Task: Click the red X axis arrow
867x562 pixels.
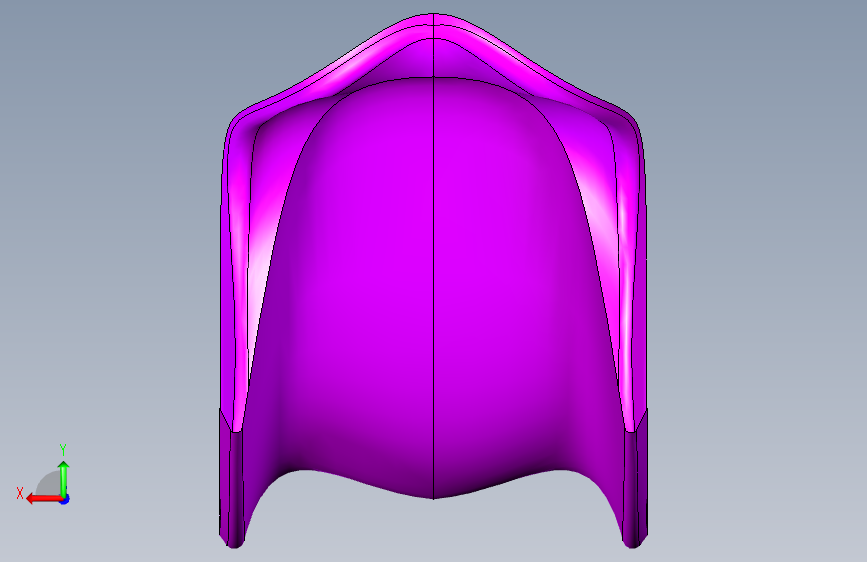Action: [44, 499]
